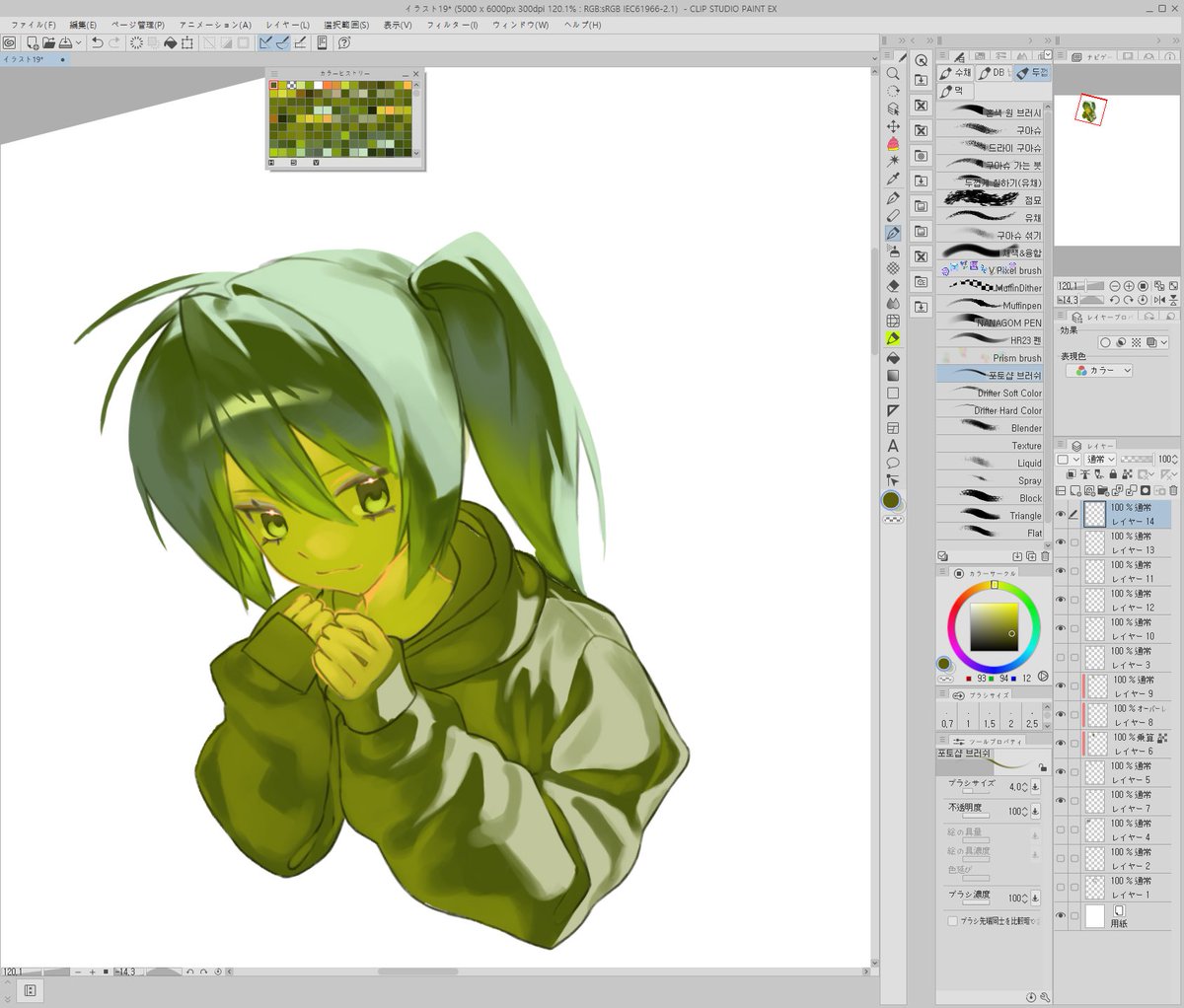Select the Text tool in the toolbar
Image resolution: width=1184 pixels, height=1008 pixels.
(x=893, y=446)
